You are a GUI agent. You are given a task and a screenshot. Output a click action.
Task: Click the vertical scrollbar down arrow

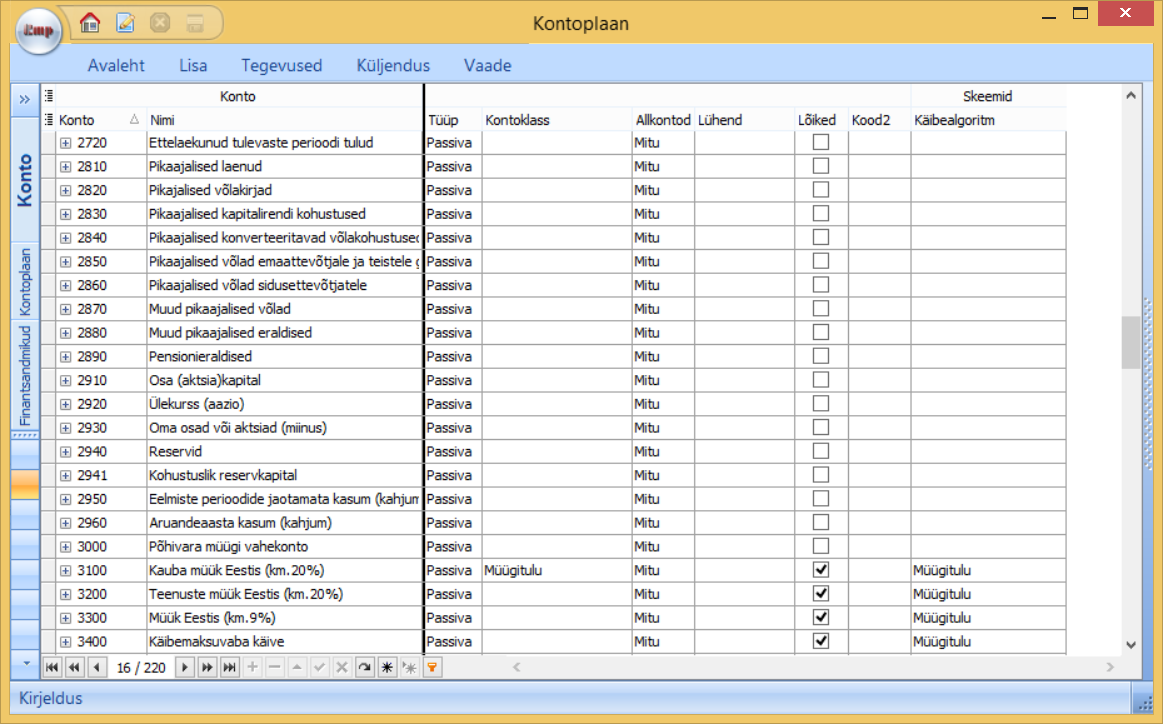[1131, 645]
